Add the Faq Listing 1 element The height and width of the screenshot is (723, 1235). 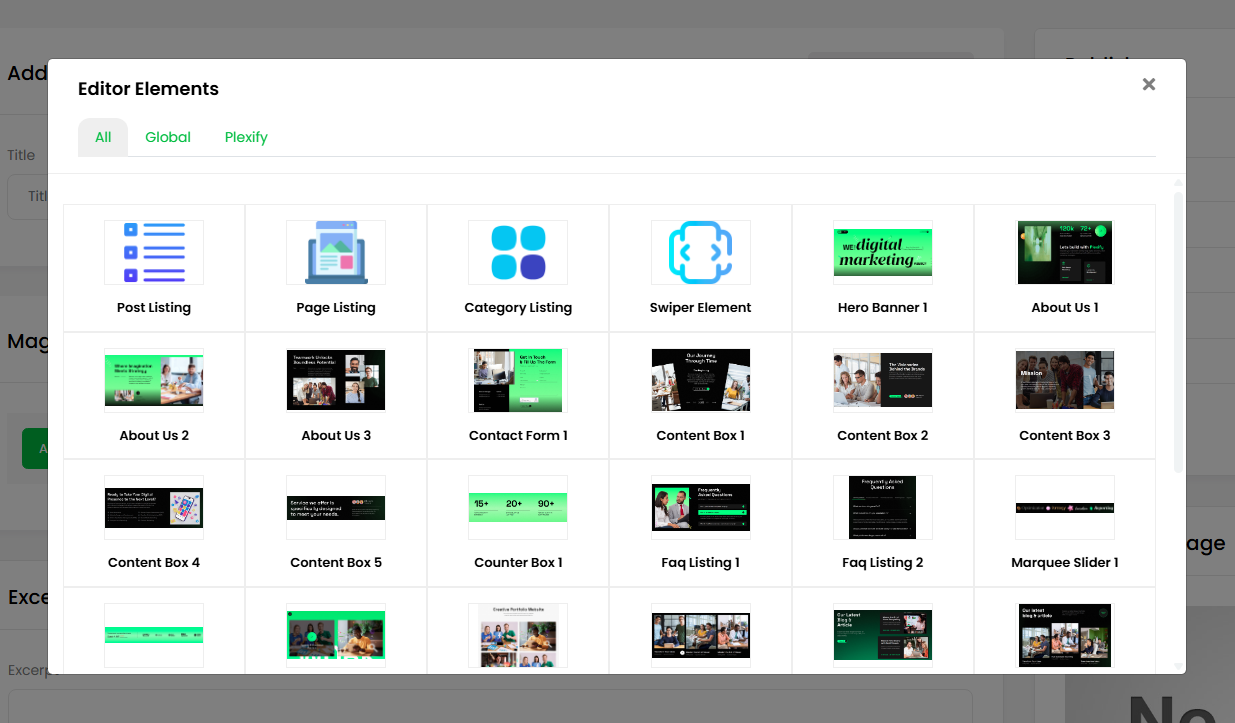click(x=700, y=508)
